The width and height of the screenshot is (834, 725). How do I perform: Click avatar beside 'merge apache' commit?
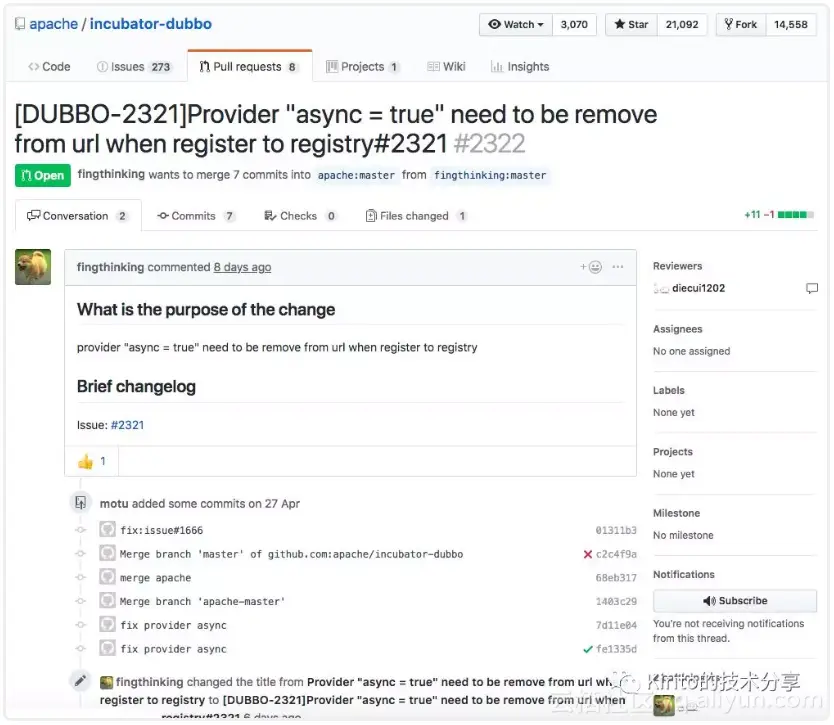click(x=107, y=577)
